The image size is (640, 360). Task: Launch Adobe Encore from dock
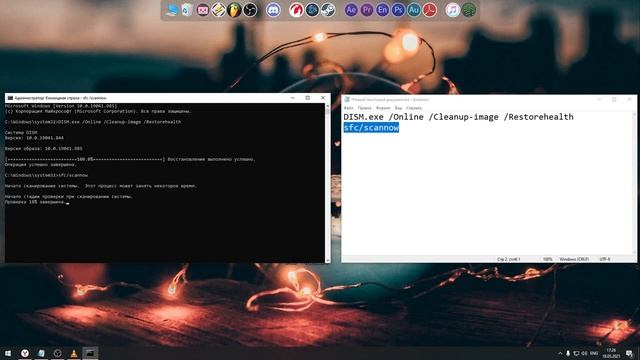[x=382, y=10]
